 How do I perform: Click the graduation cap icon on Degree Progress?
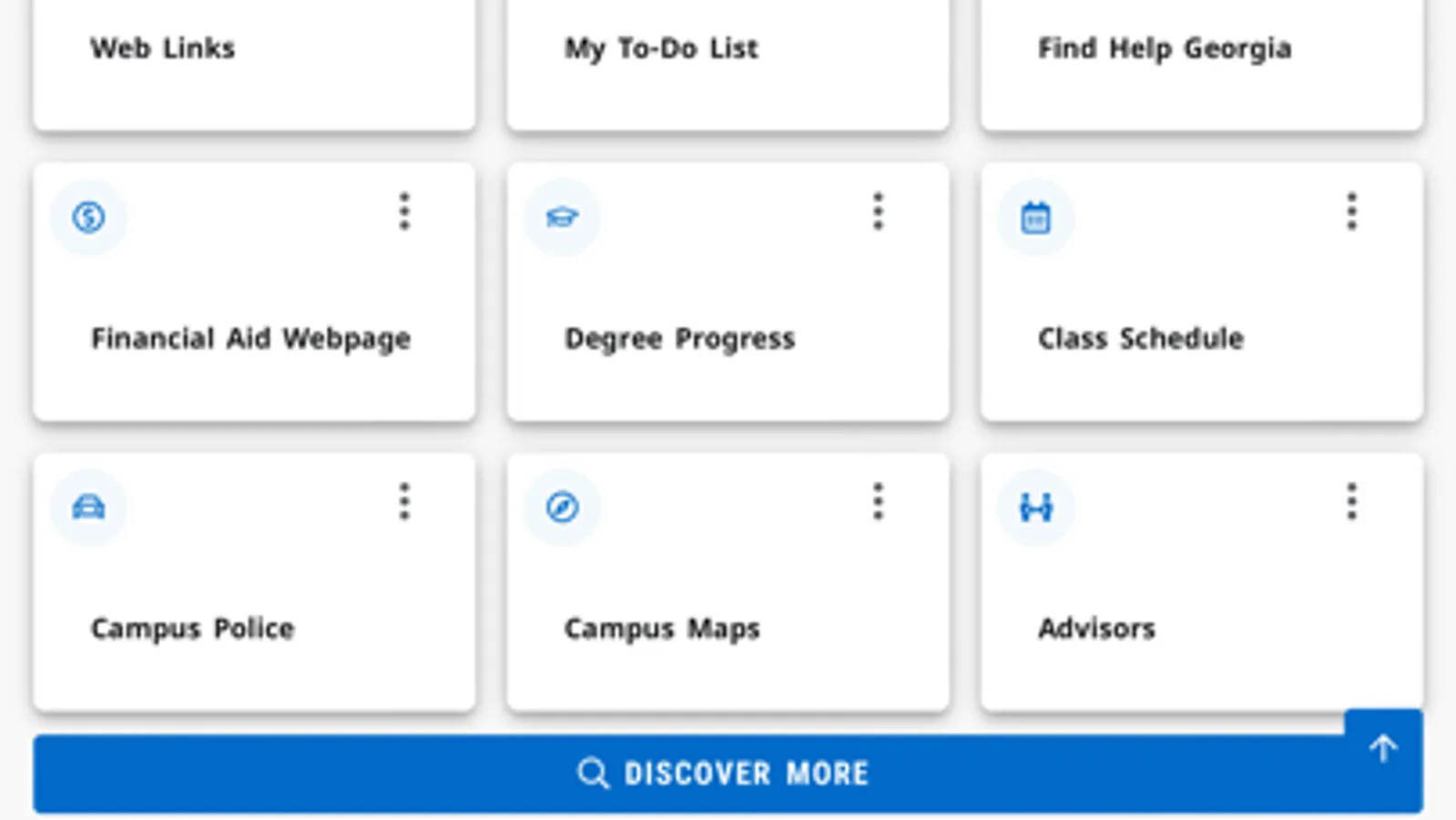pos(563,217)
